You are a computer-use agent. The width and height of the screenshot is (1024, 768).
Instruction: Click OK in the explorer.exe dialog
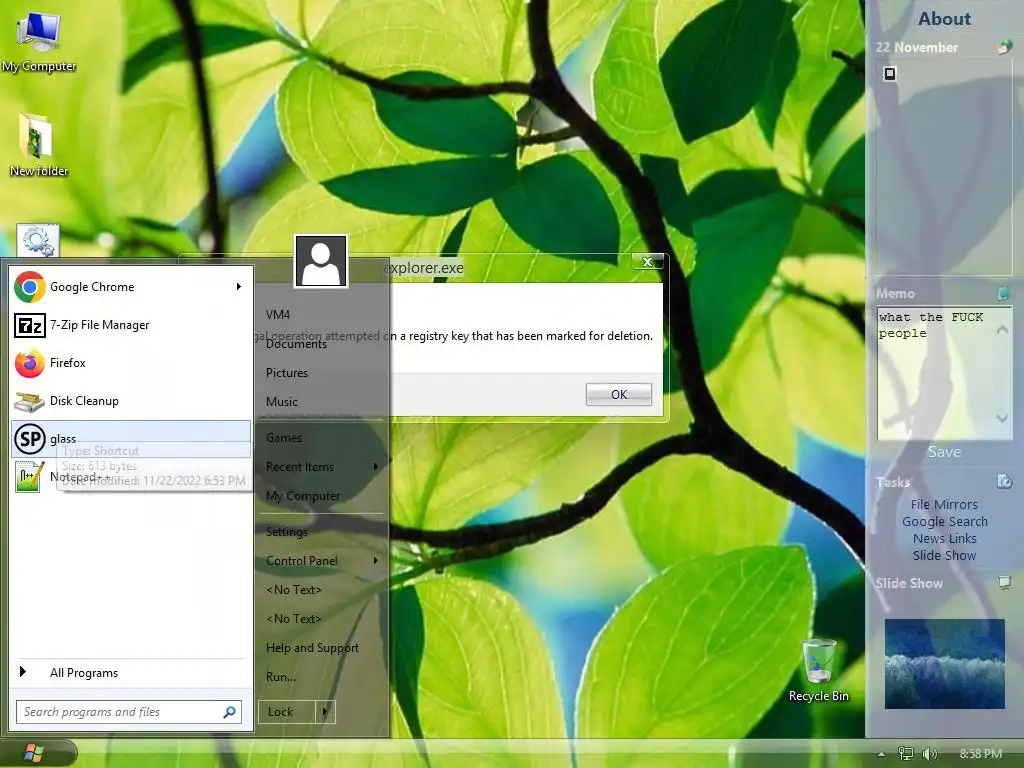coord(618,394)
